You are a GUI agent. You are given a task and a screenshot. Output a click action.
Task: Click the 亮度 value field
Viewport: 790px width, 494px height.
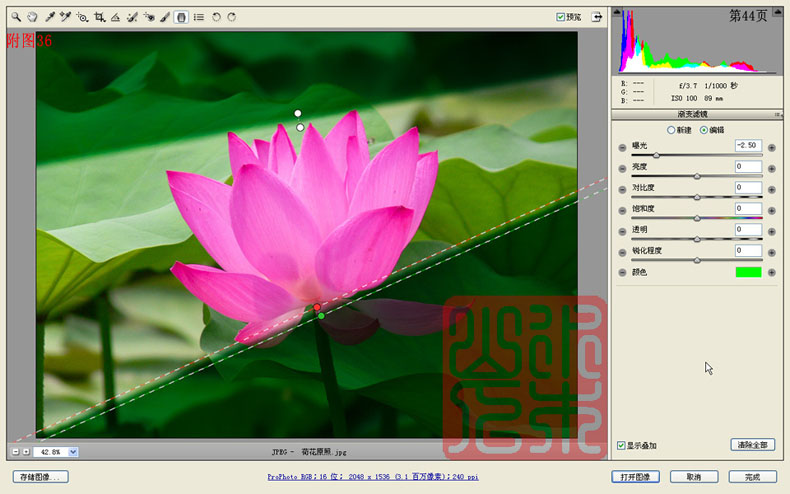[748, 167]
